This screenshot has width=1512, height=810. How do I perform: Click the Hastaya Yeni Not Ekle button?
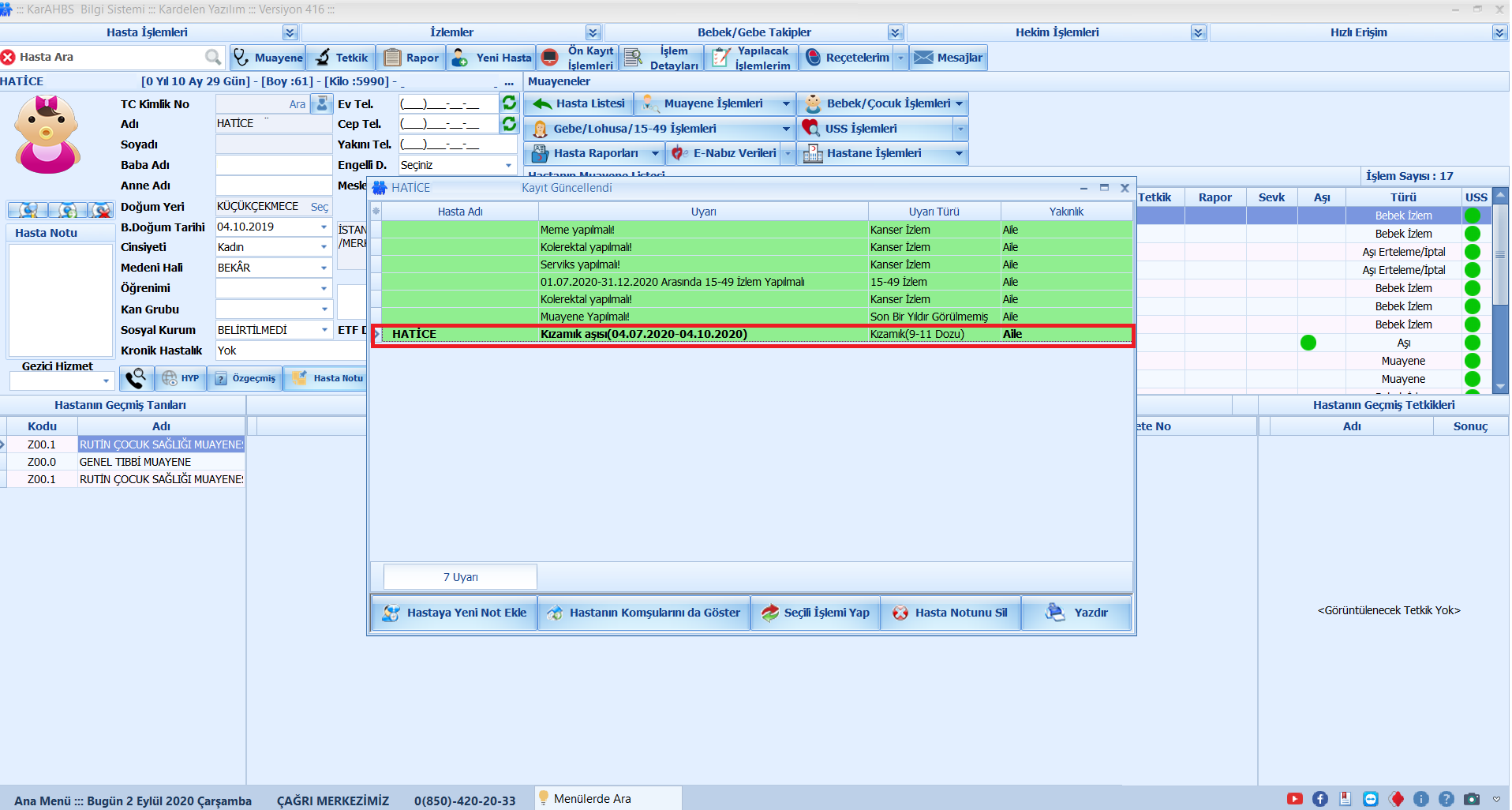pos(455,613)
